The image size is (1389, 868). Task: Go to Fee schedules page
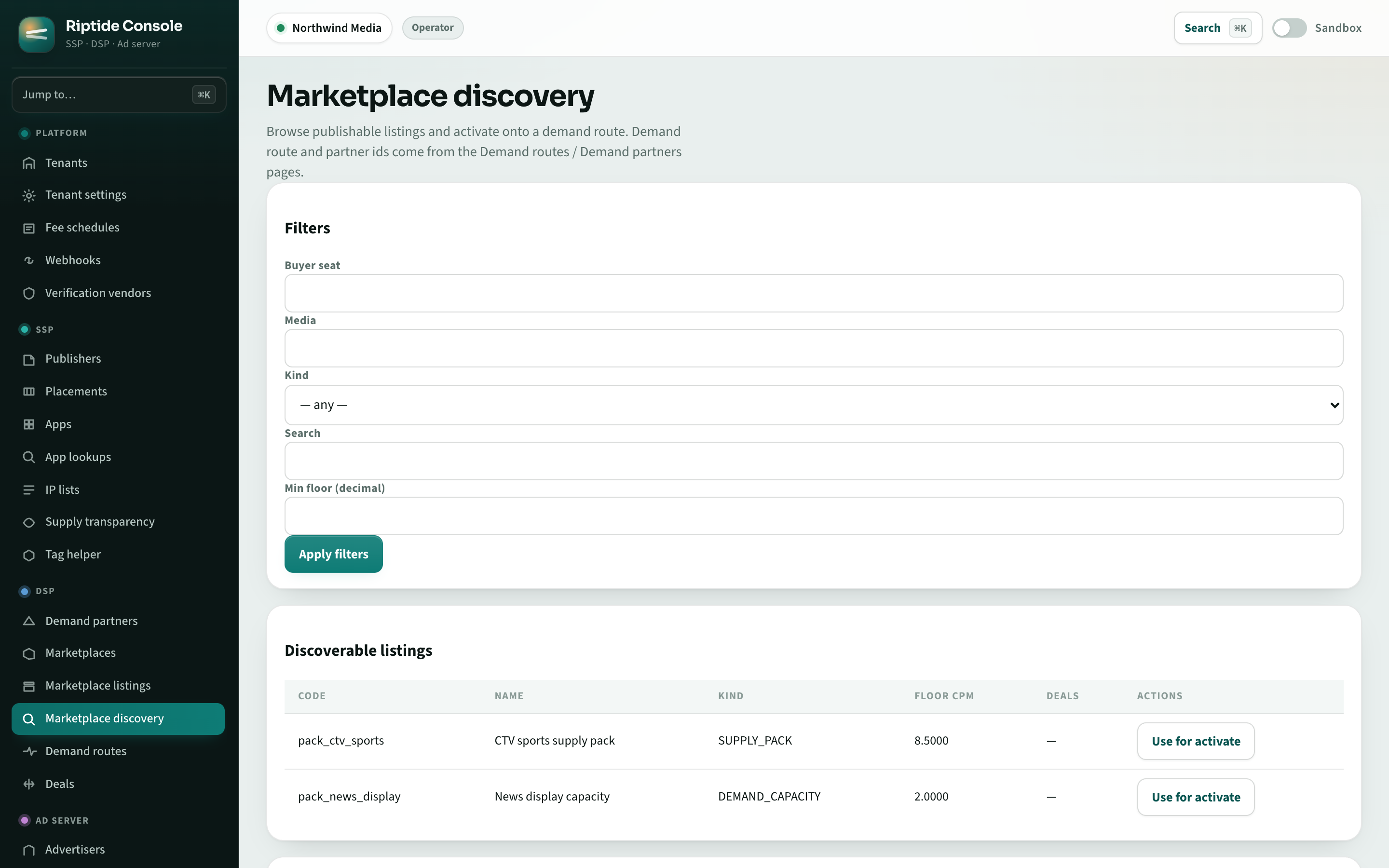tap(118, 228)
